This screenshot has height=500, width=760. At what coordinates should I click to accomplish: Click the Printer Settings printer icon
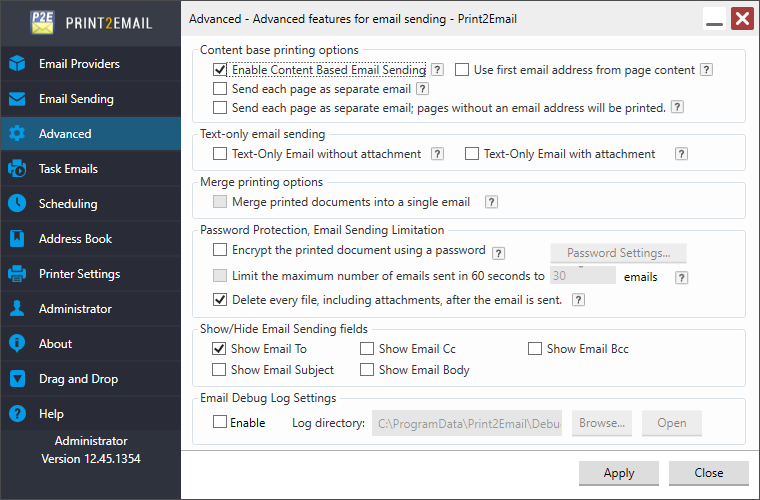click(x=17, y=274)
